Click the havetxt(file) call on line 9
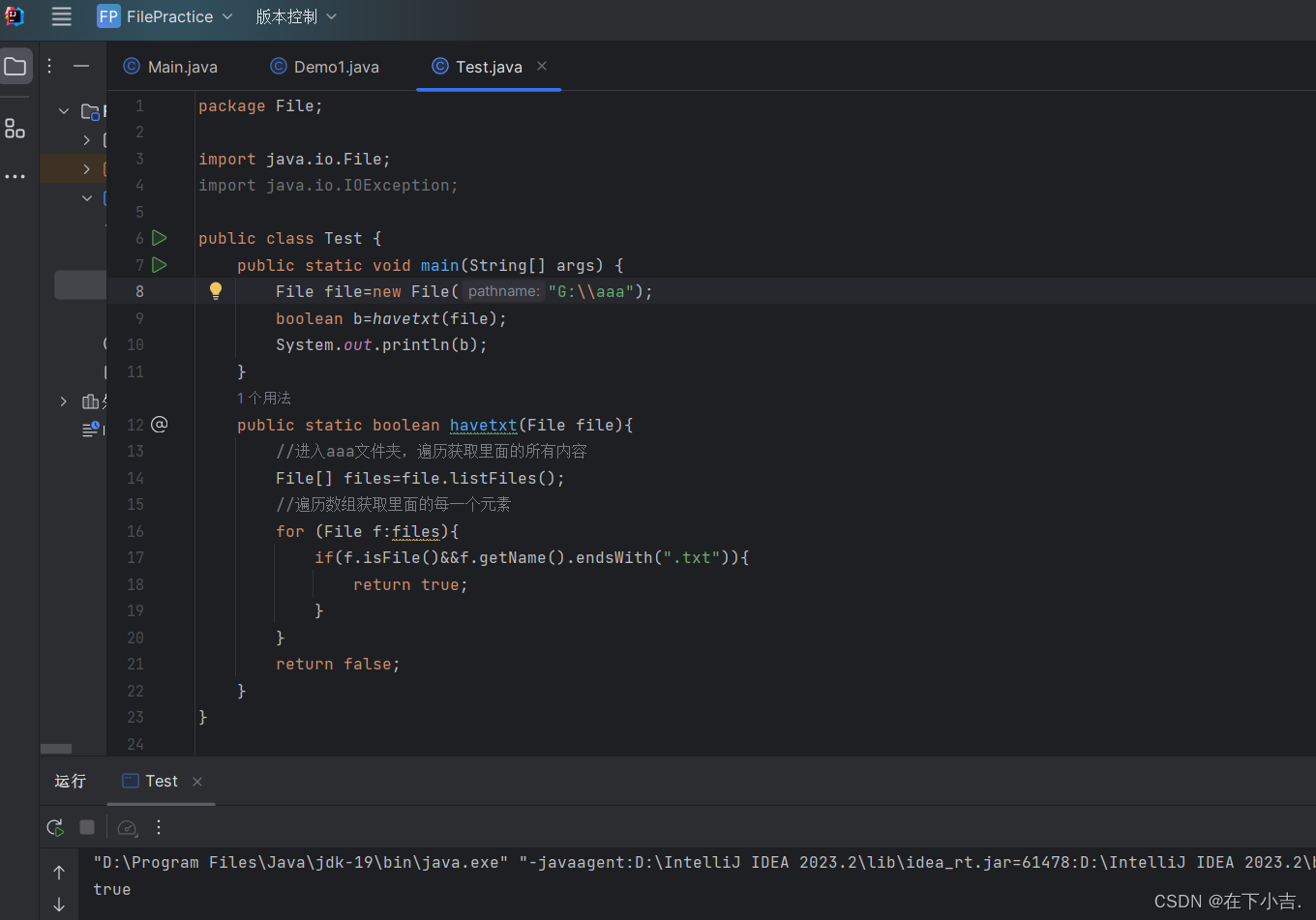1316x920 pixels. [434, 318]
